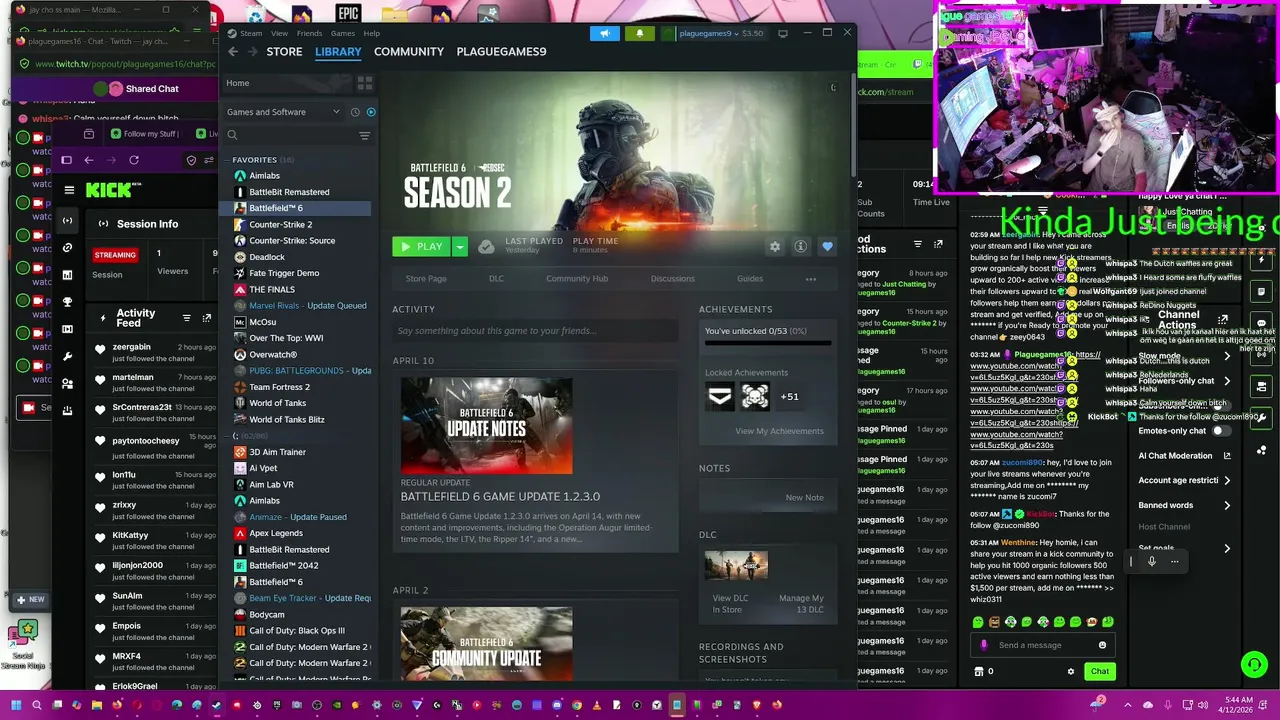
Task: Open the Kick sidebar community people icon
Action: [x=67, y=383]
